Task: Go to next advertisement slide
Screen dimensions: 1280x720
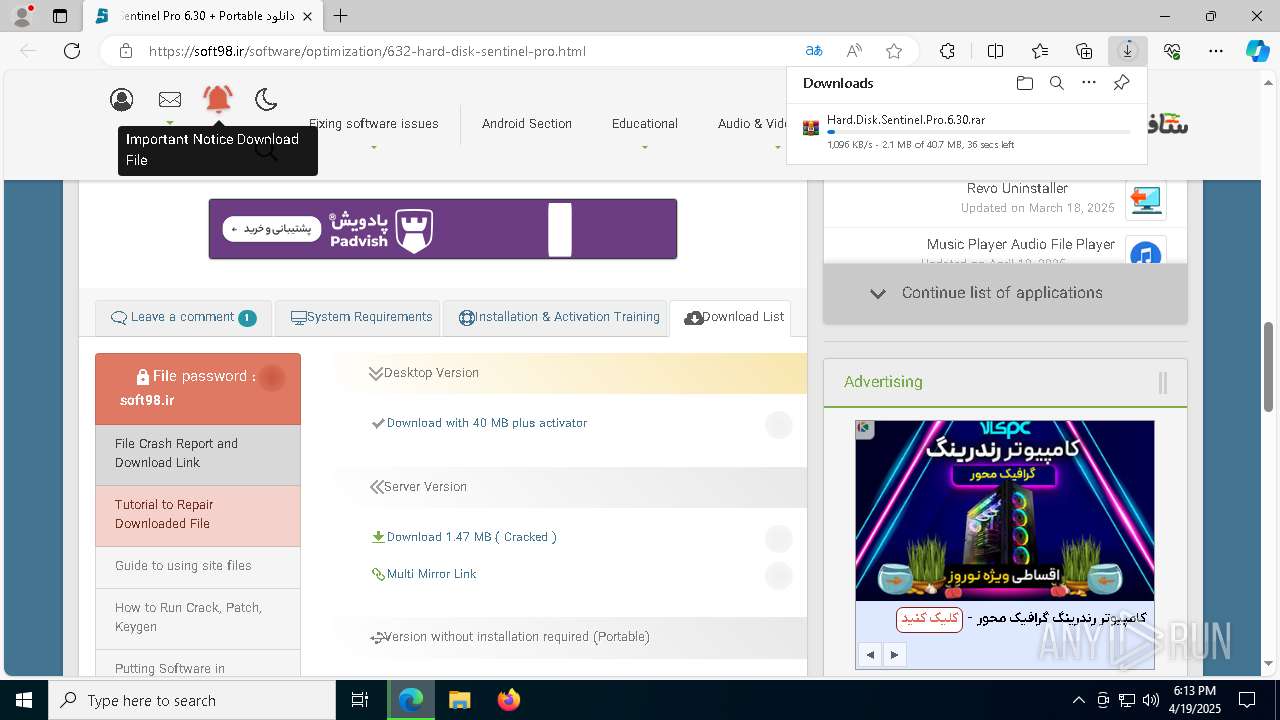Action: pos(894,655)
